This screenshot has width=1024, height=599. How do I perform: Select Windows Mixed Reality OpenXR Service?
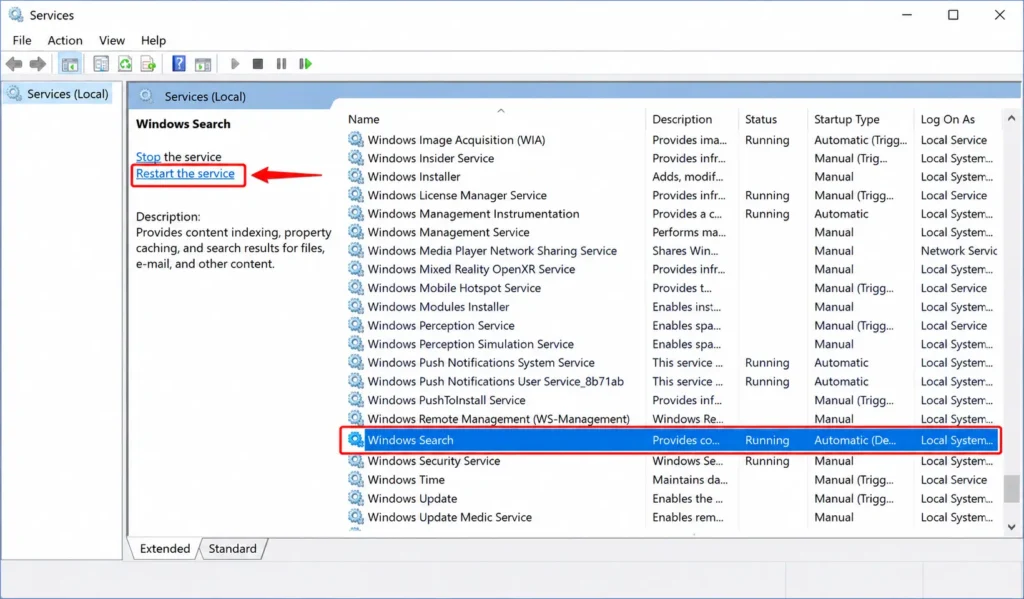pyautogui.click(x=471, y=269)
